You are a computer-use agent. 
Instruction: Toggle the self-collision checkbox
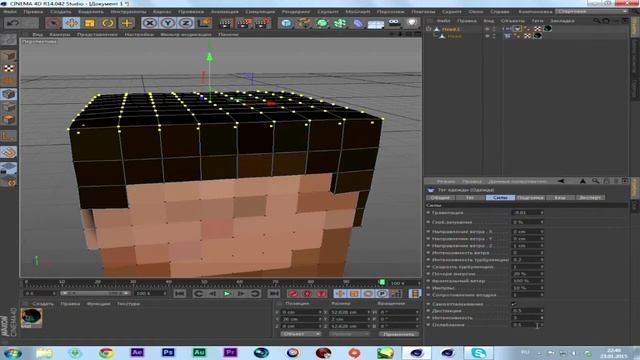click(514, 304)
